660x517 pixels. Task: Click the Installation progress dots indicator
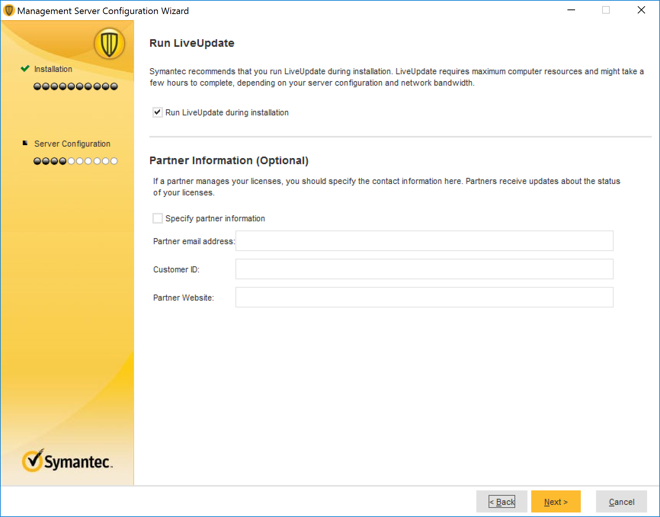75,87
